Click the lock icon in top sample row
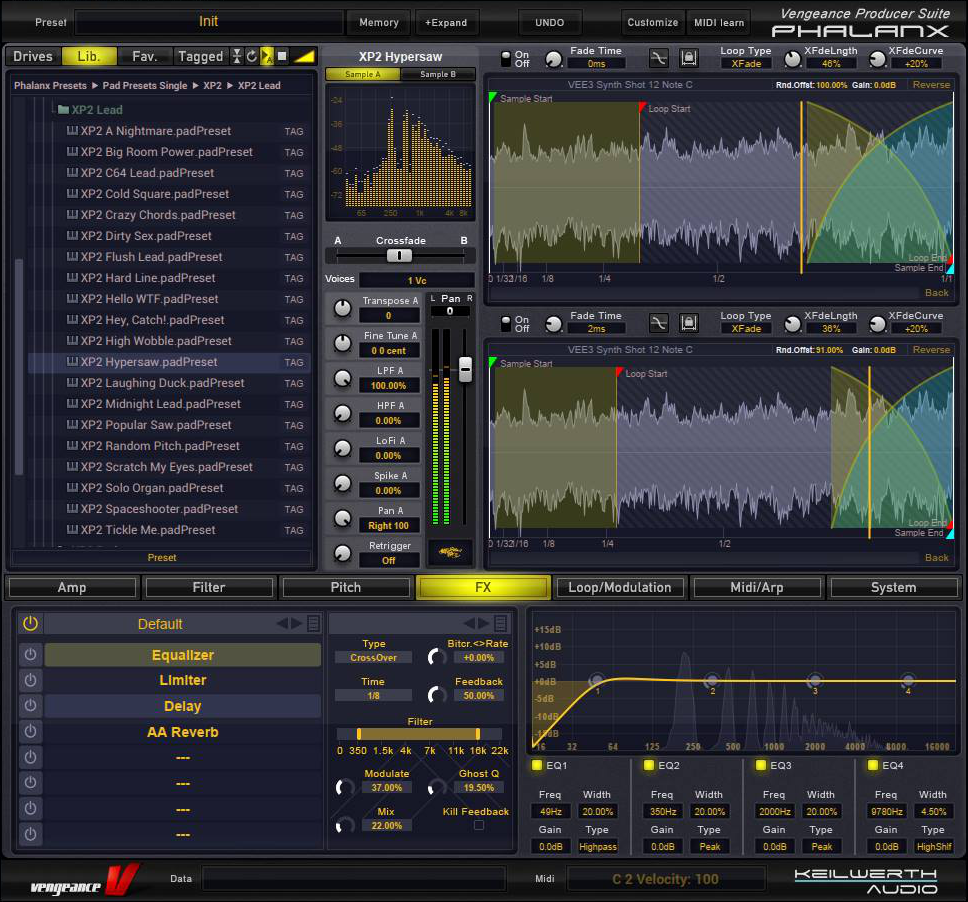The height and width of the screenshot is (902, 968). pos(688,58)
